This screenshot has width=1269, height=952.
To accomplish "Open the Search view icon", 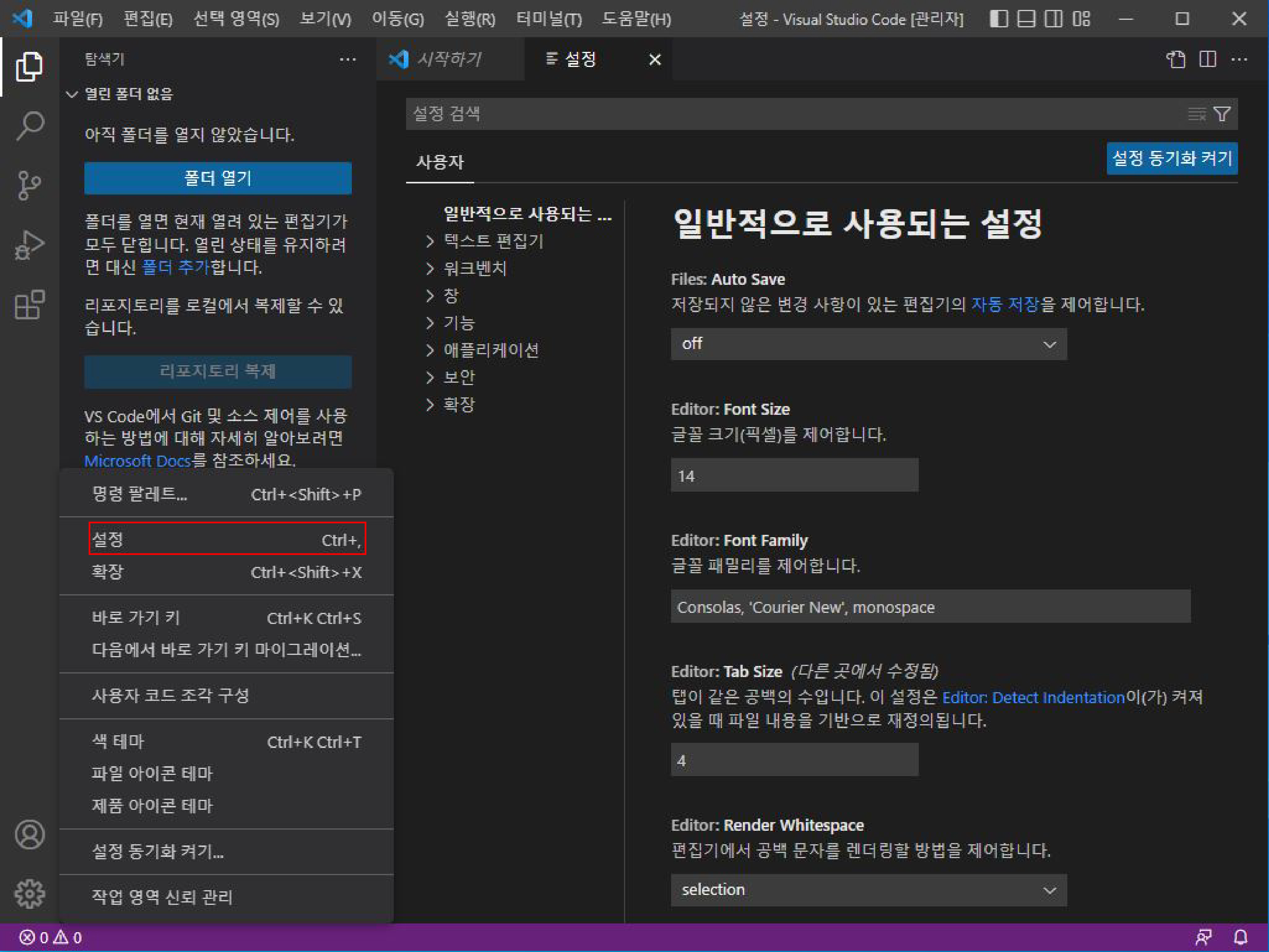I will pos(29,126).
